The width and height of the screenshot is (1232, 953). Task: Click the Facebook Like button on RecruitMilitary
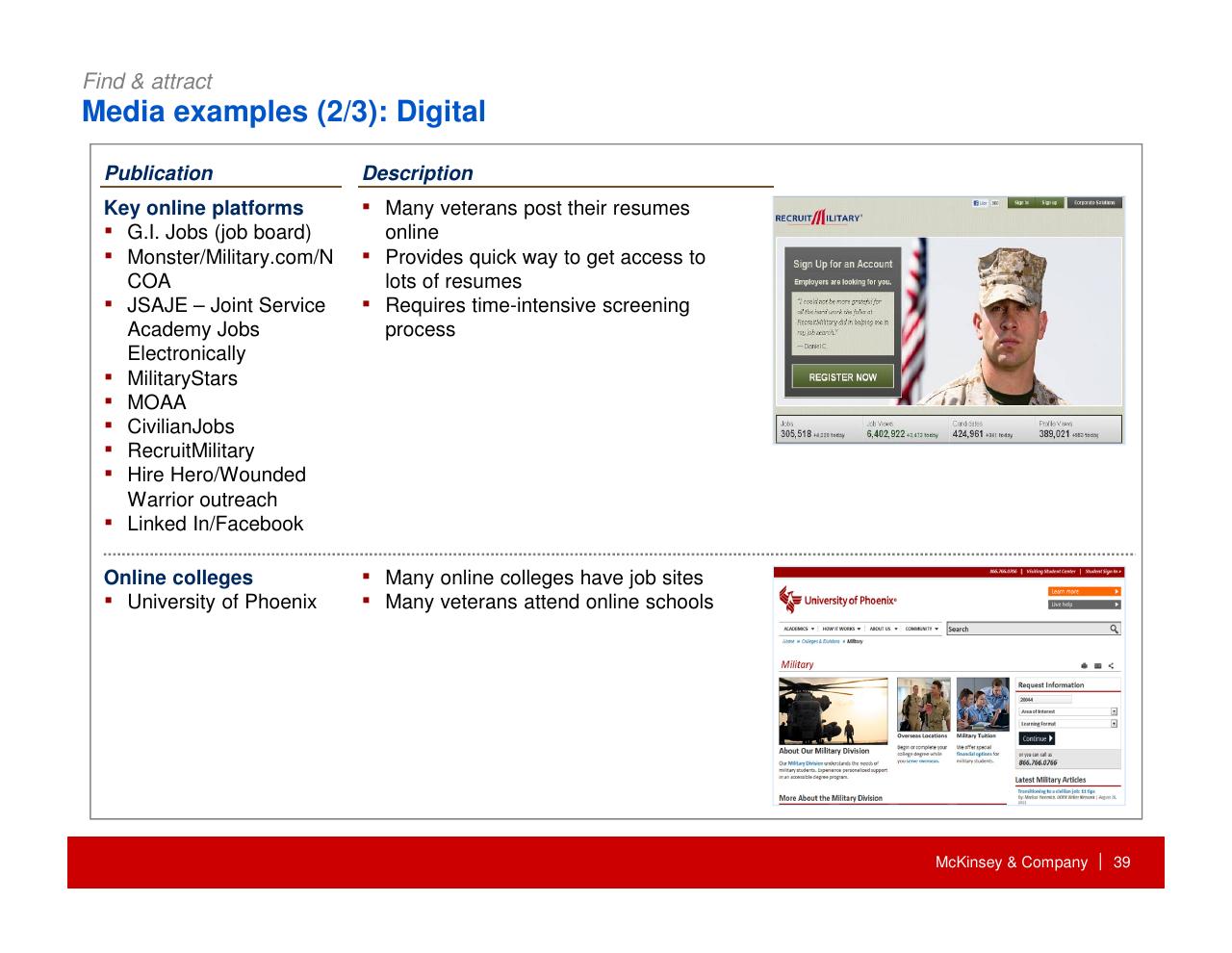click(981, 203)
